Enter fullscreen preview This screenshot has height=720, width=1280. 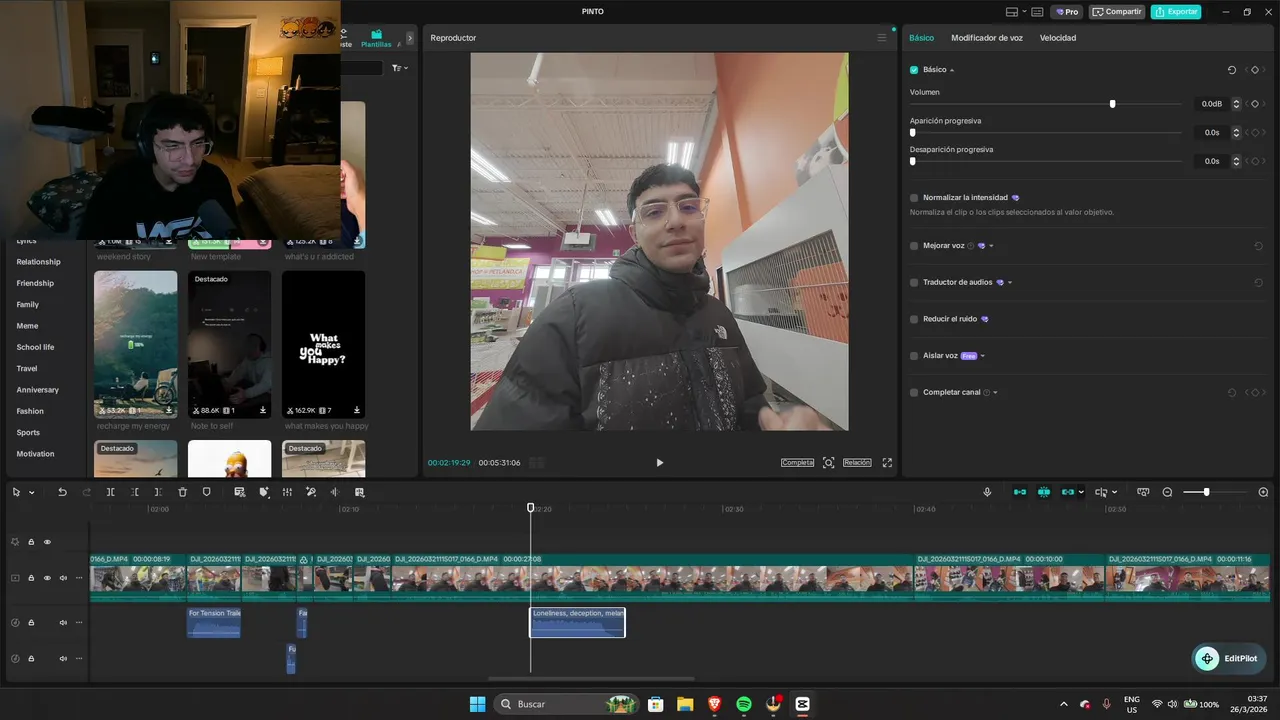887,463
